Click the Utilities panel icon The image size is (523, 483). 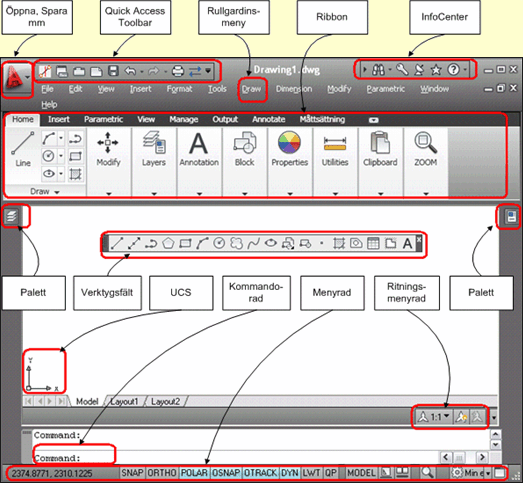335,143
